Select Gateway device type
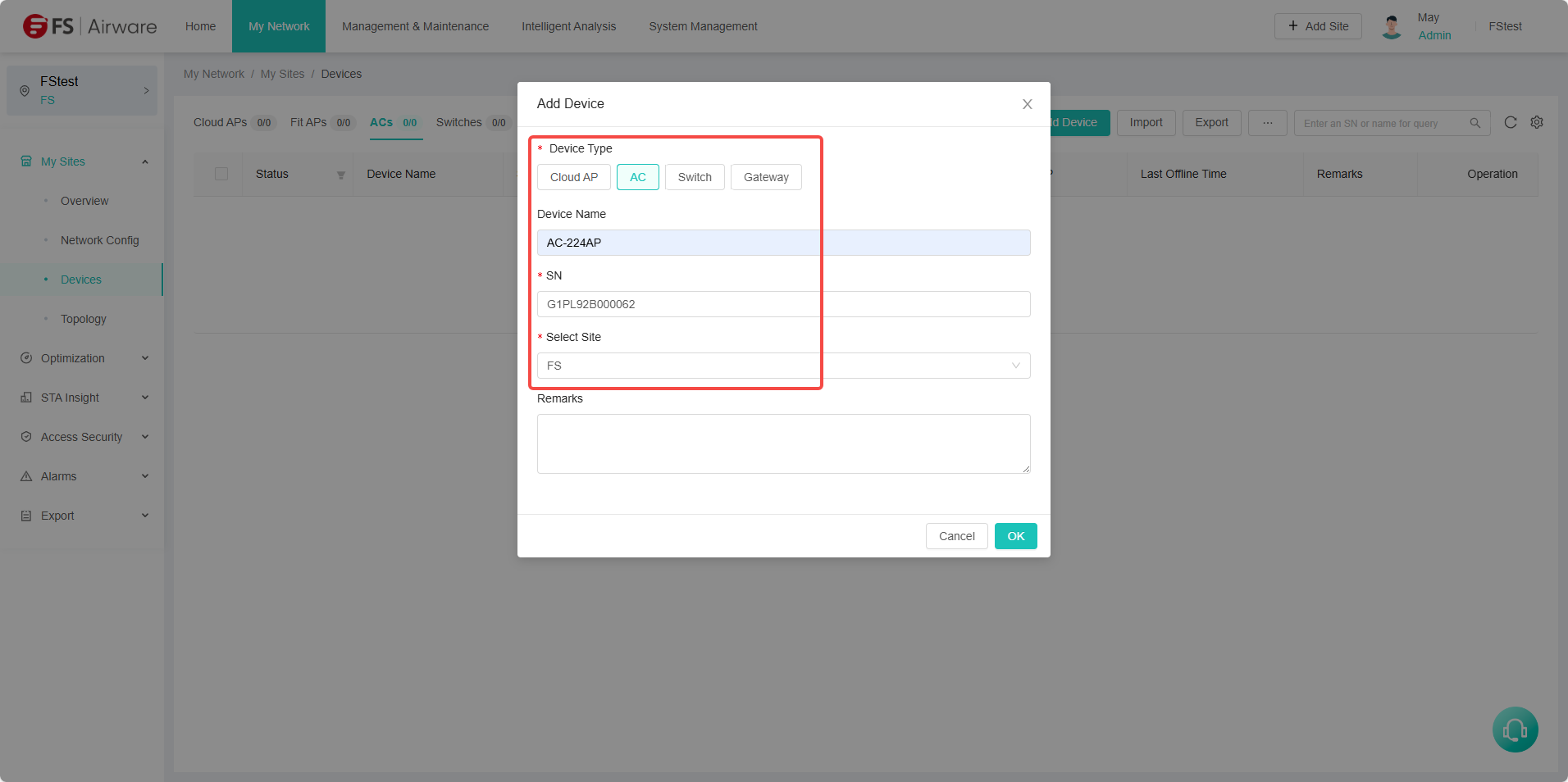This screenshot has width=1568, height=782. pos(766,177)
